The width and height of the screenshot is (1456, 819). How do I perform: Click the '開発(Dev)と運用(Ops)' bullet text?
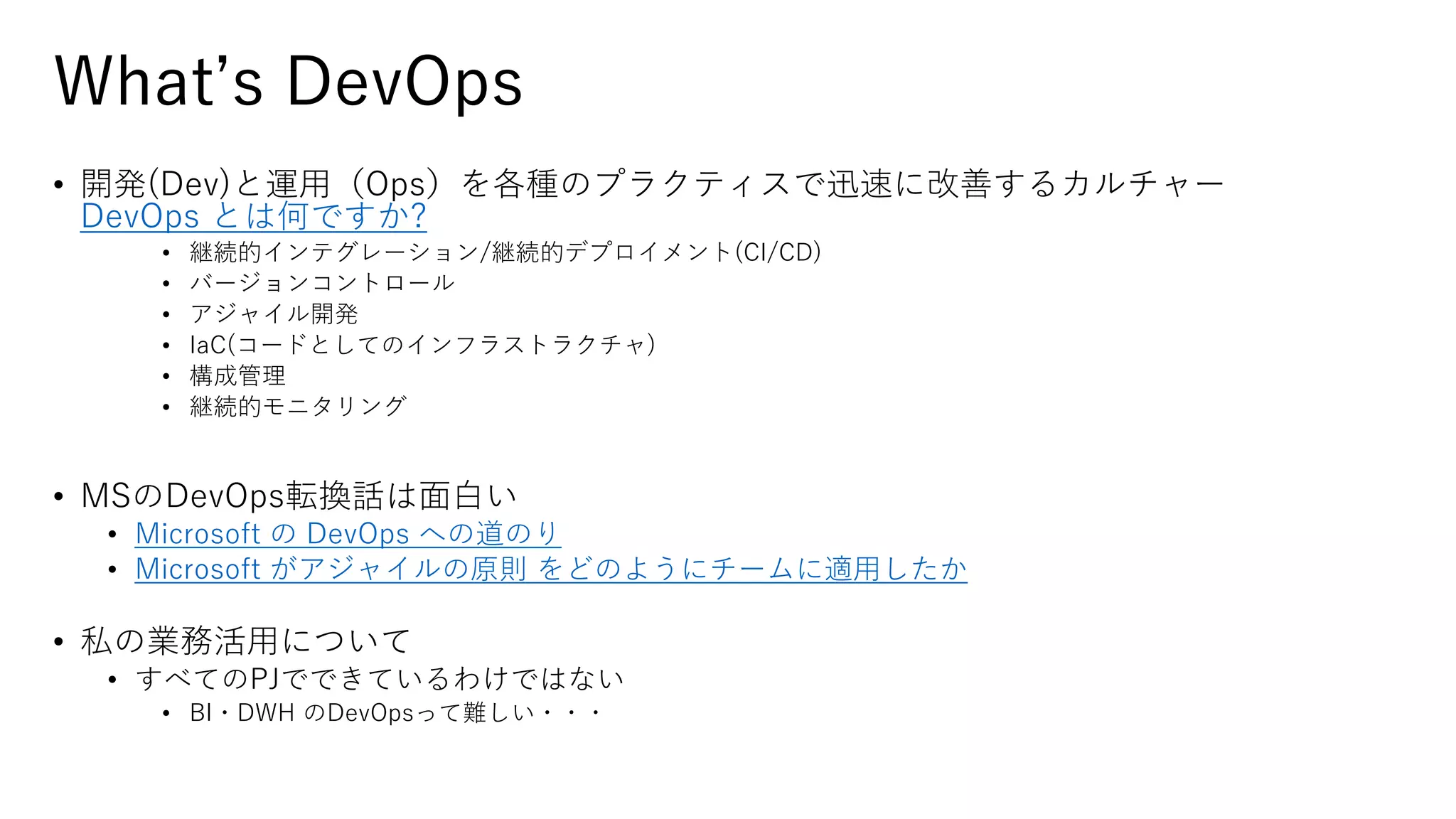tap(259, 183)
